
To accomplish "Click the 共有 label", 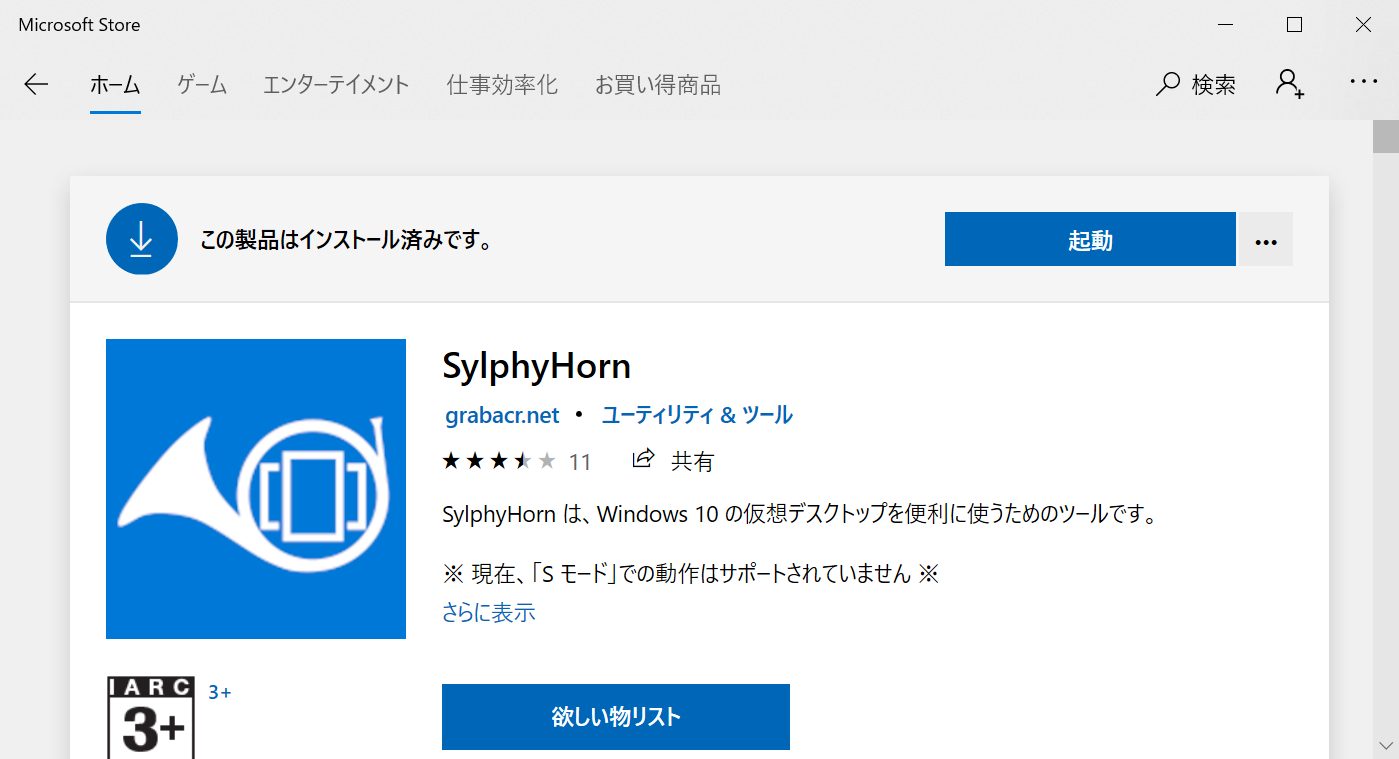I will 692,461.
